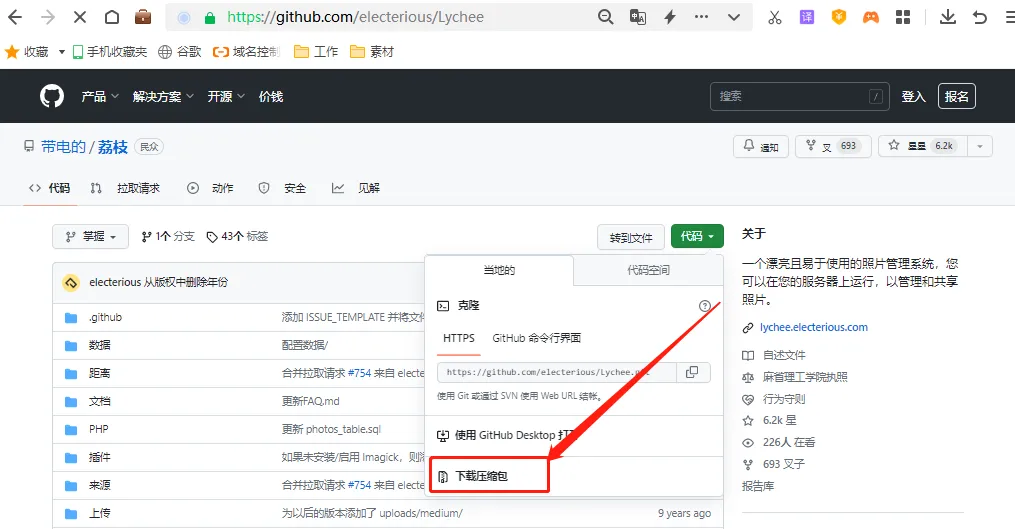Open the 素材 bookmarks folder
The image size is (1015, 529).
(x=372, y=52)
